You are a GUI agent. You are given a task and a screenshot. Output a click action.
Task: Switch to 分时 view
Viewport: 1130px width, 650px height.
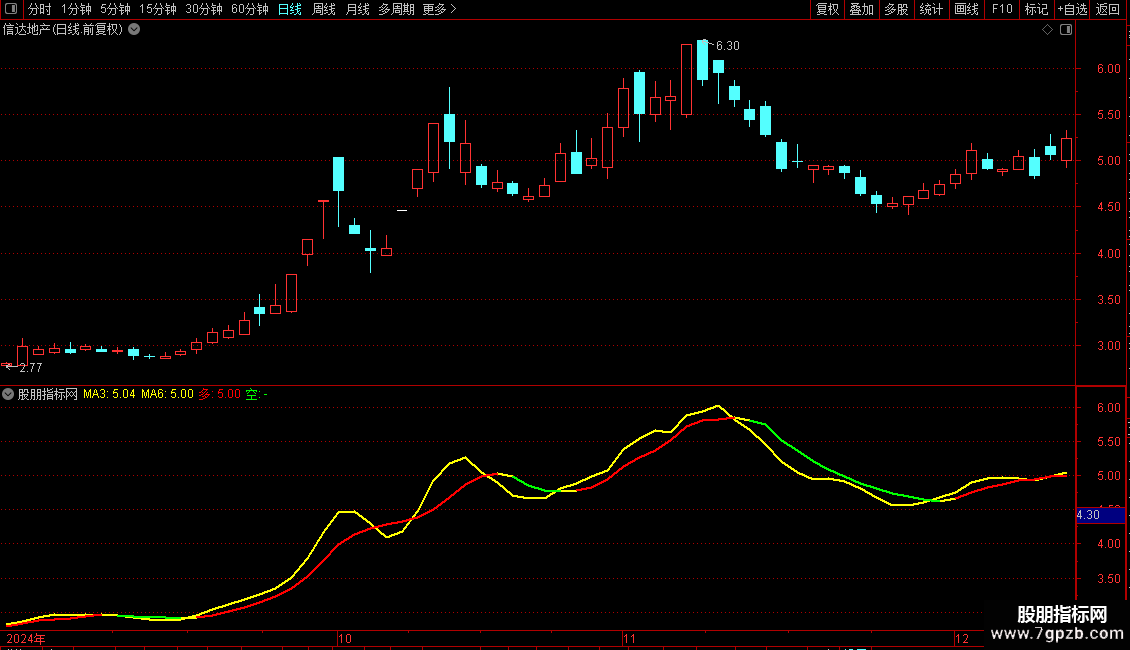[x=40, y=9]
